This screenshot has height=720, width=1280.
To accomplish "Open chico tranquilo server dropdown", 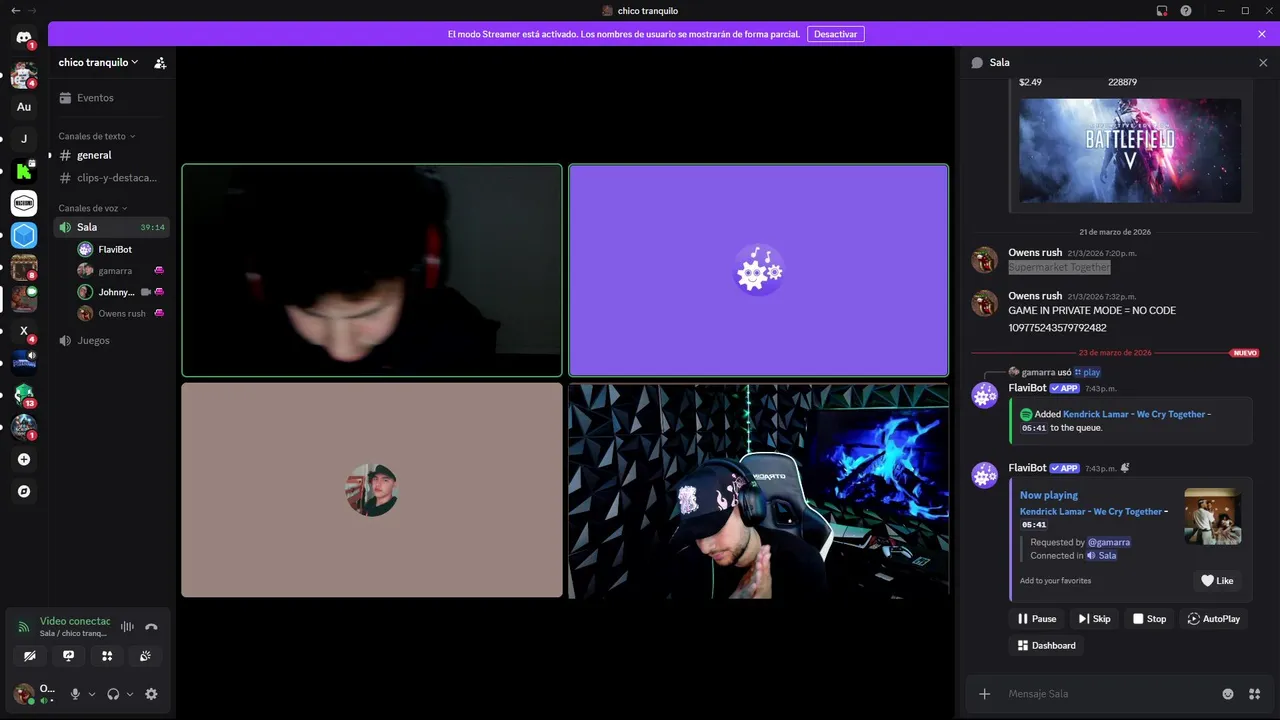I will [x=99, y=62].
